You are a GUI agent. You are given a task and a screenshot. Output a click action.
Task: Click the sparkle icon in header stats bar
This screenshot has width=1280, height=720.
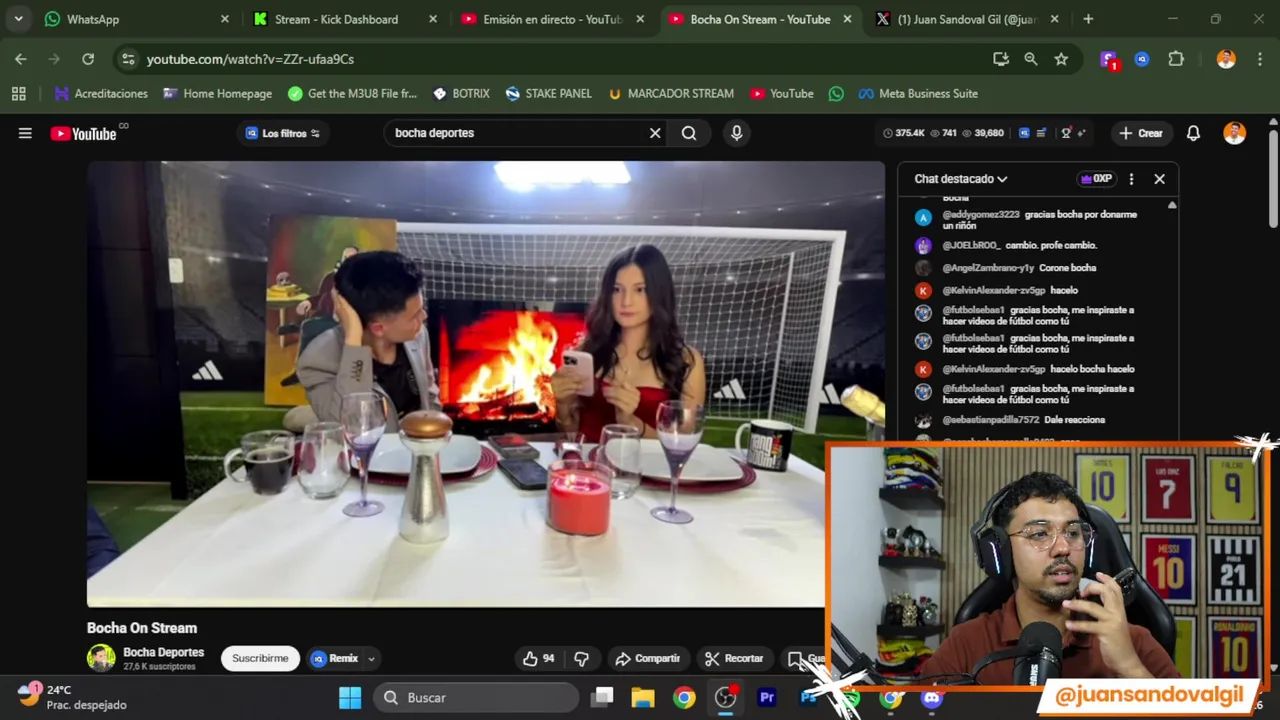coord(1081,133)
